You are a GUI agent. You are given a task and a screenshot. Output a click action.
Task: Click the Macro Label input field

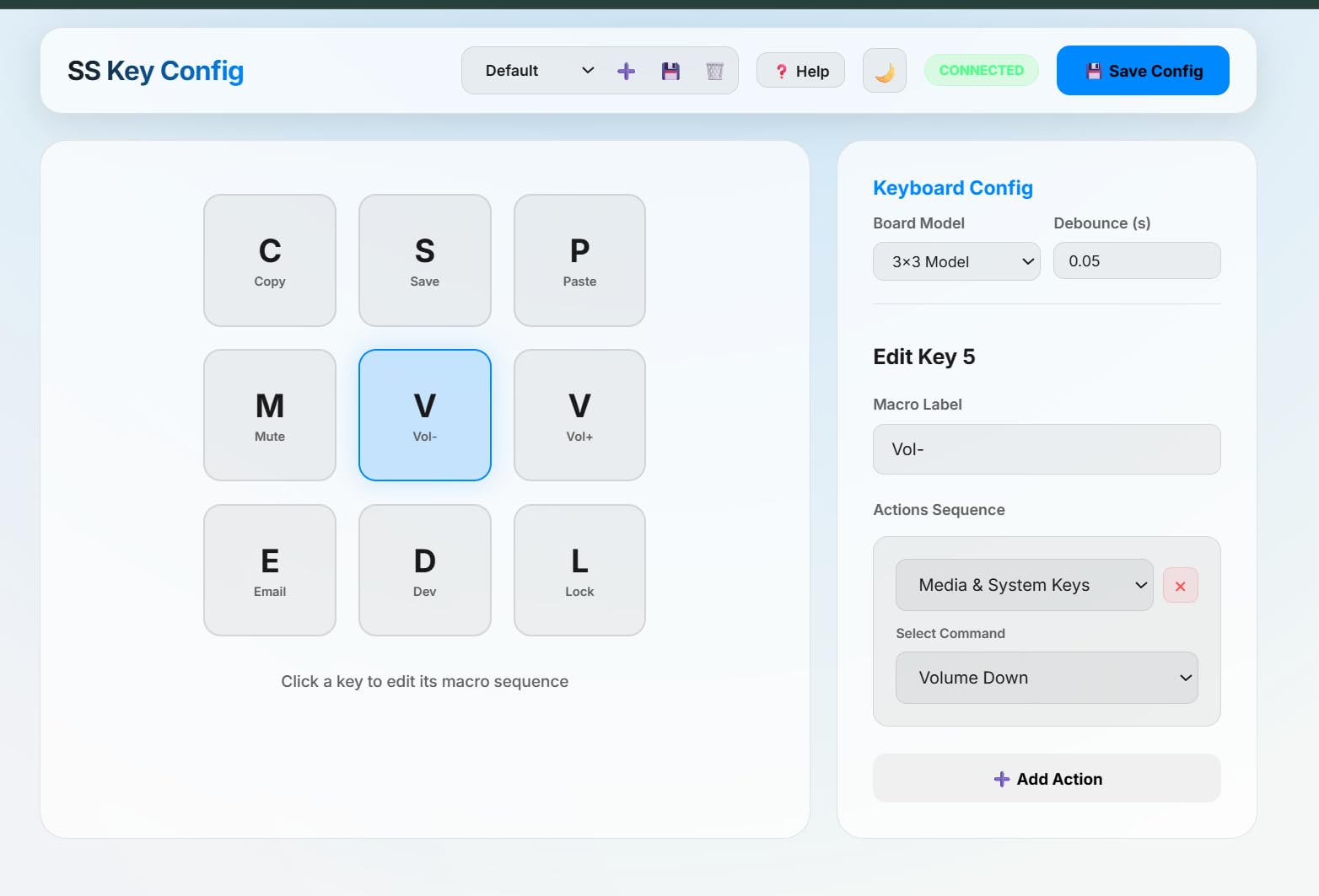[1047, 449]
